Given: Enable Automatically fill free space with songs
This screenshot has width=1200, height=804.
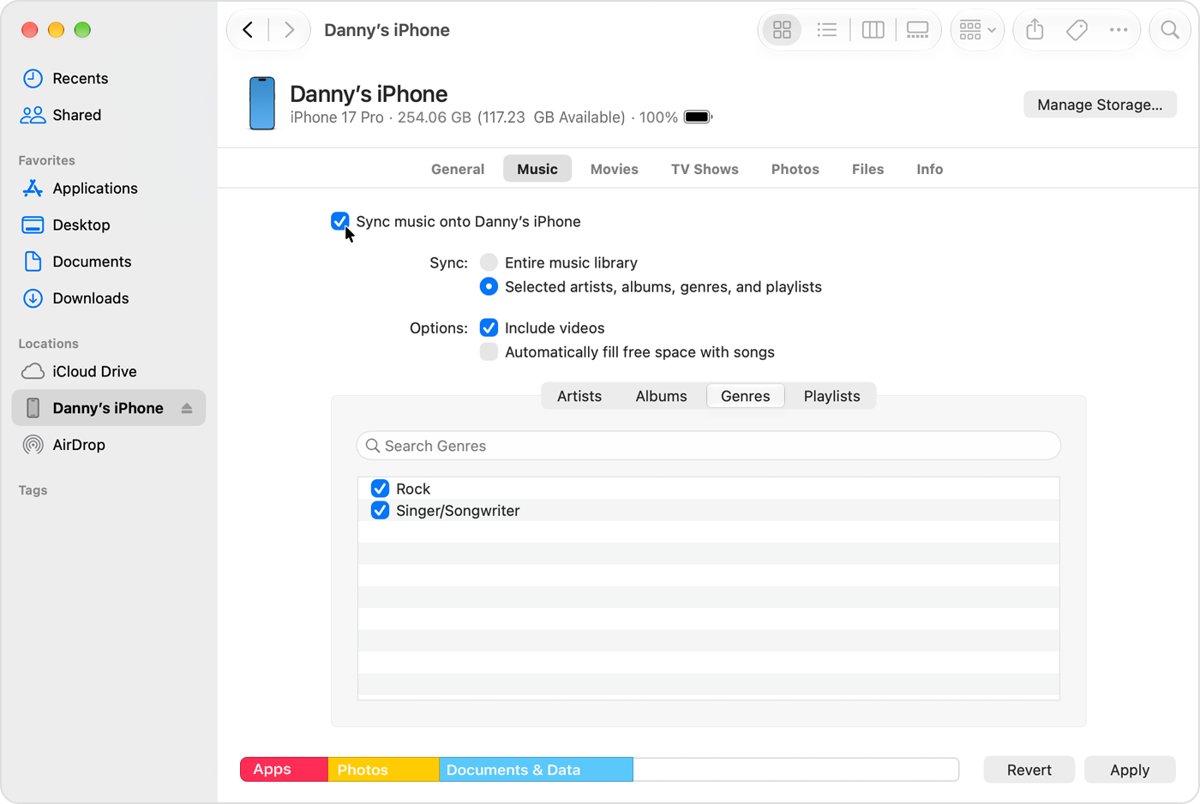Looking at the screenshot, I should point(488,351).
